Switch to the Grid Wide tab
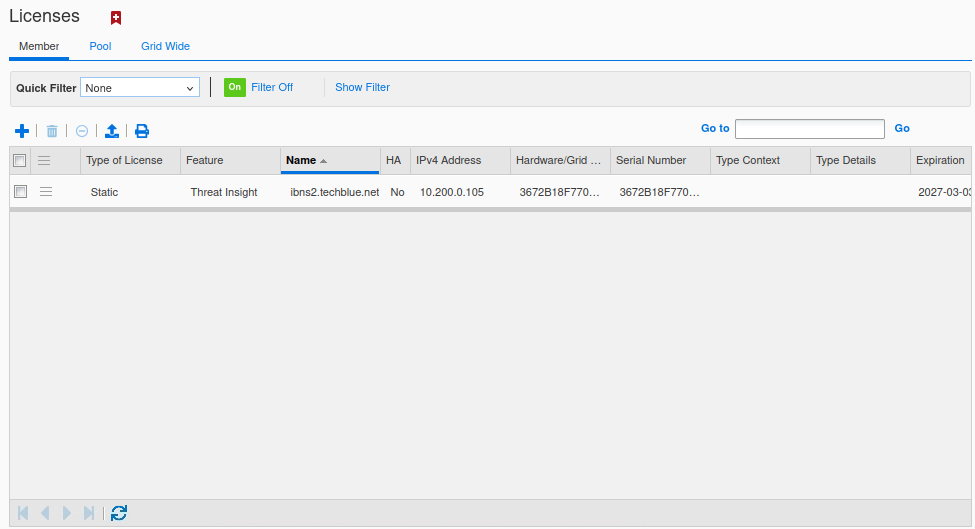 pyautogui.click(x=165, y=46)
